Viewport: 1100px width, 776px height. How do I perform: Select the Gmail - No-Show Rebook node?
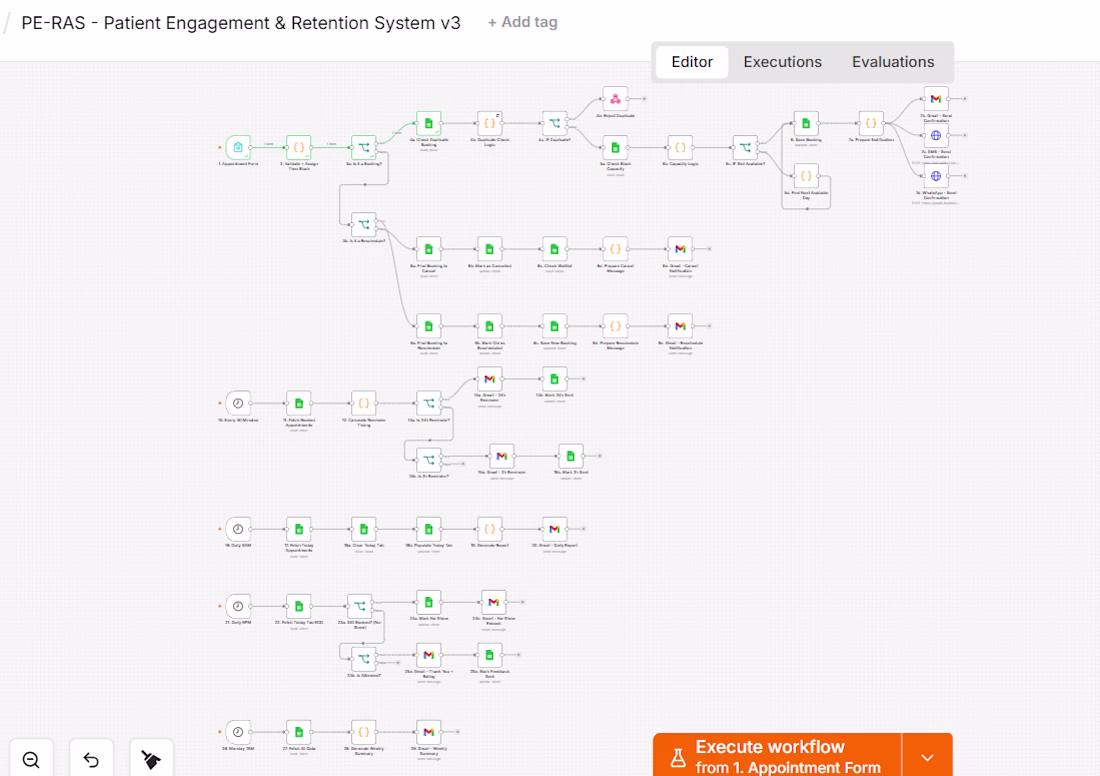click(x=493, y=602)
